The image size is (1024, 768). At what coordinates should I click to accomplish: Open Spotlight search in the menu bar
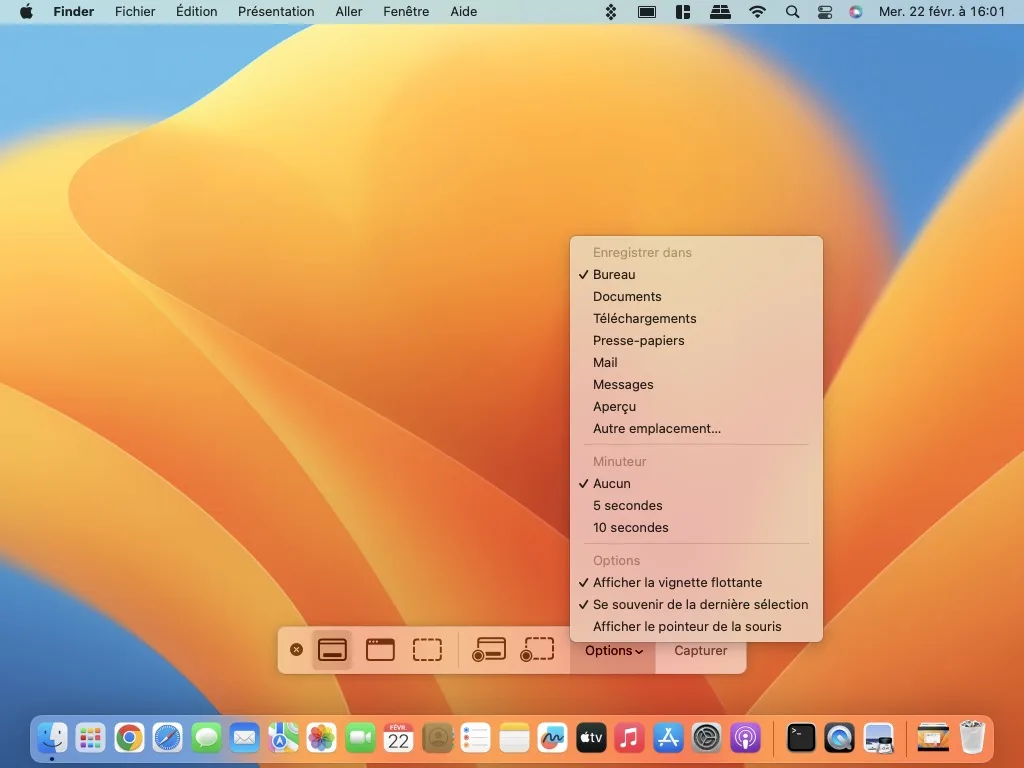click(790, 12)
